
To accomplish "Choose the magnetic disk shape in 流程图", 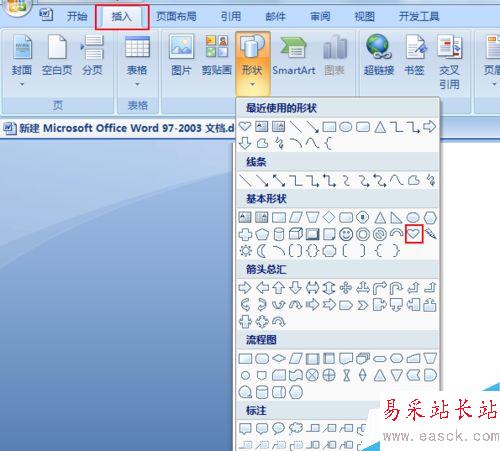I will tap(262, 392).
